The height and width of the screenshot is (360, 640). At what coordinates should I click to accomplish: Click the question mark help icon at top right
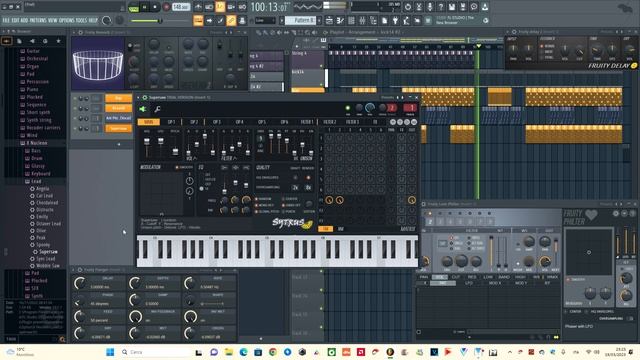point(441,7)
